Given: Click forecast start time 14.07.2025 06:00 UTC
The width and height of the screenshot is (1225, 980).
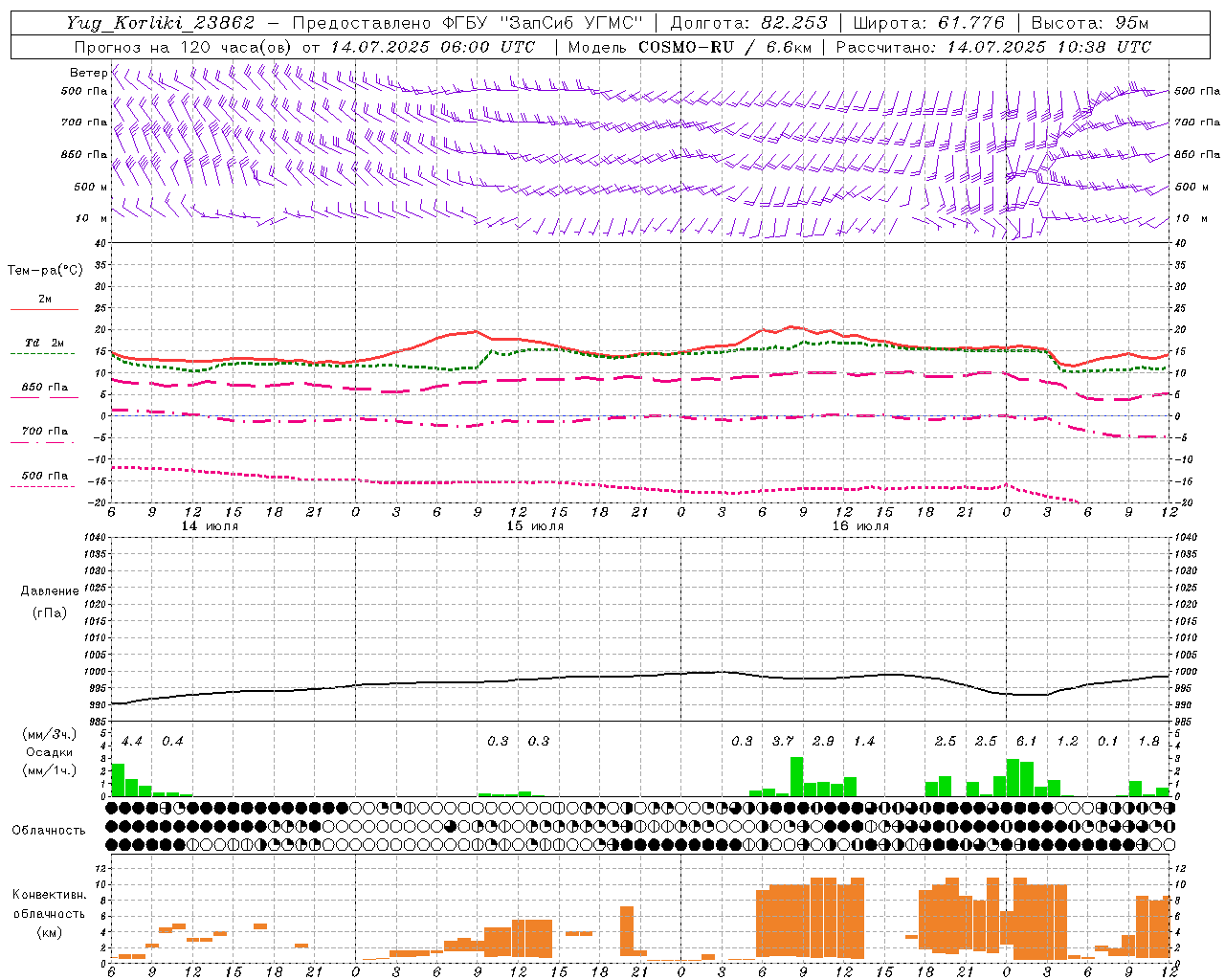Looking at the screenshot, I should coord(433,47).
